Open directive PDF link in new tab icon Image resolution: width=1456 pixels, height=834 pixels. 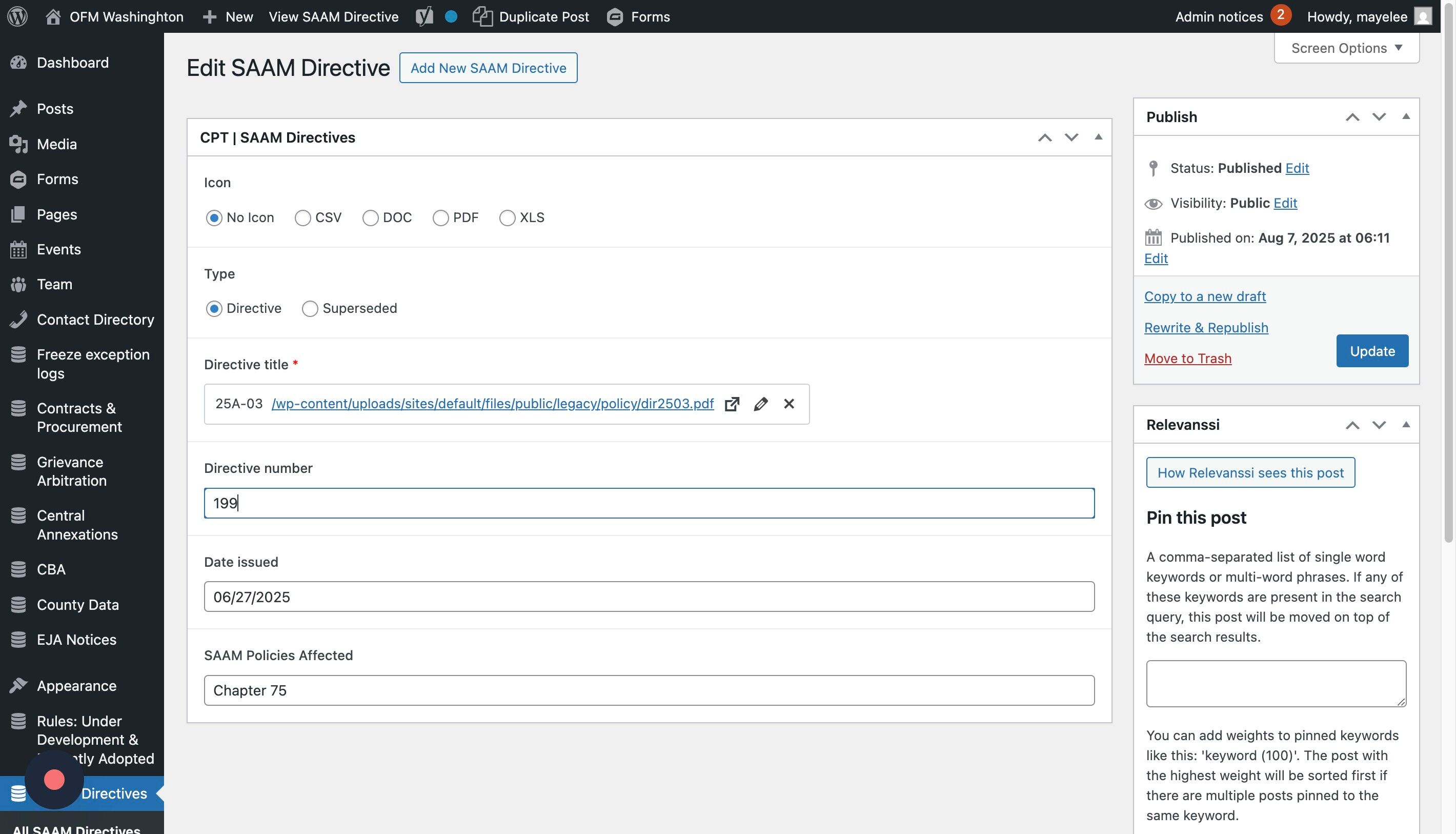[732, 404]
